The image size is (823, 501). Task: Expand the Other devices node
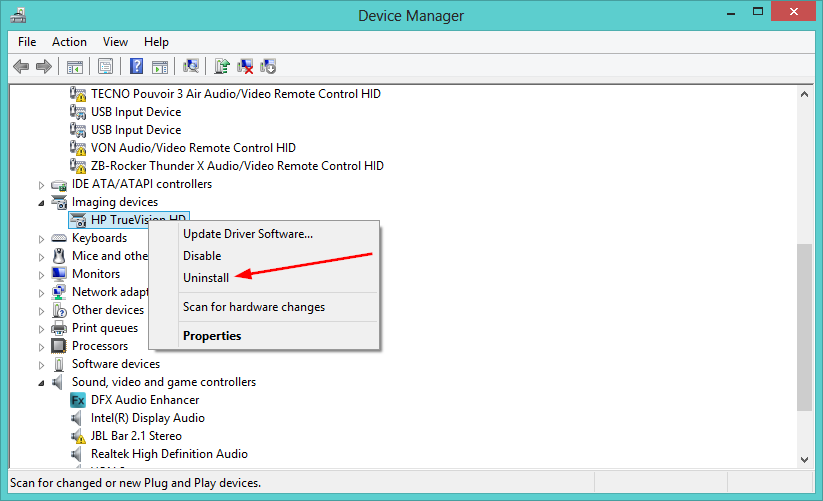[41, 311]
